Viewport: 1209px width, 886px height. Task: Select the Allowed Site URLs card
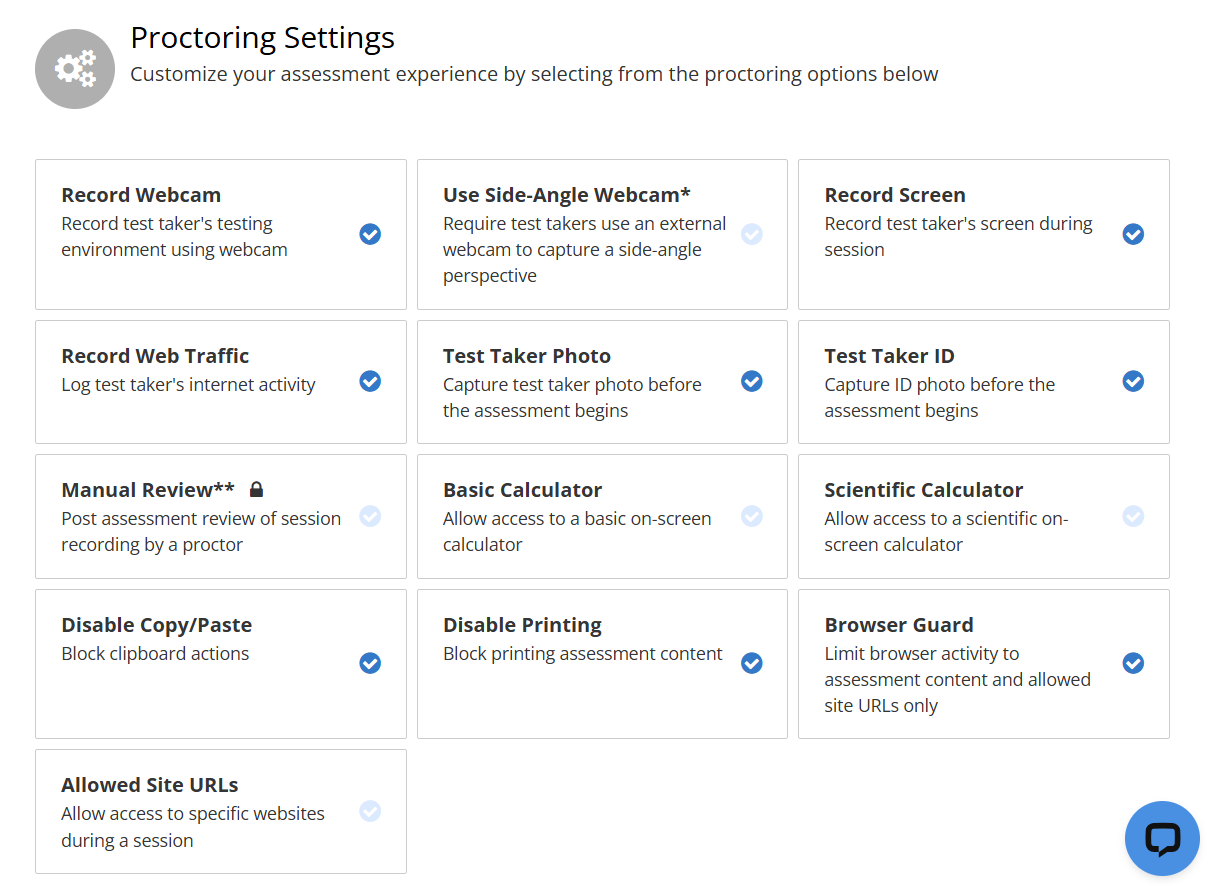(220, 811)
